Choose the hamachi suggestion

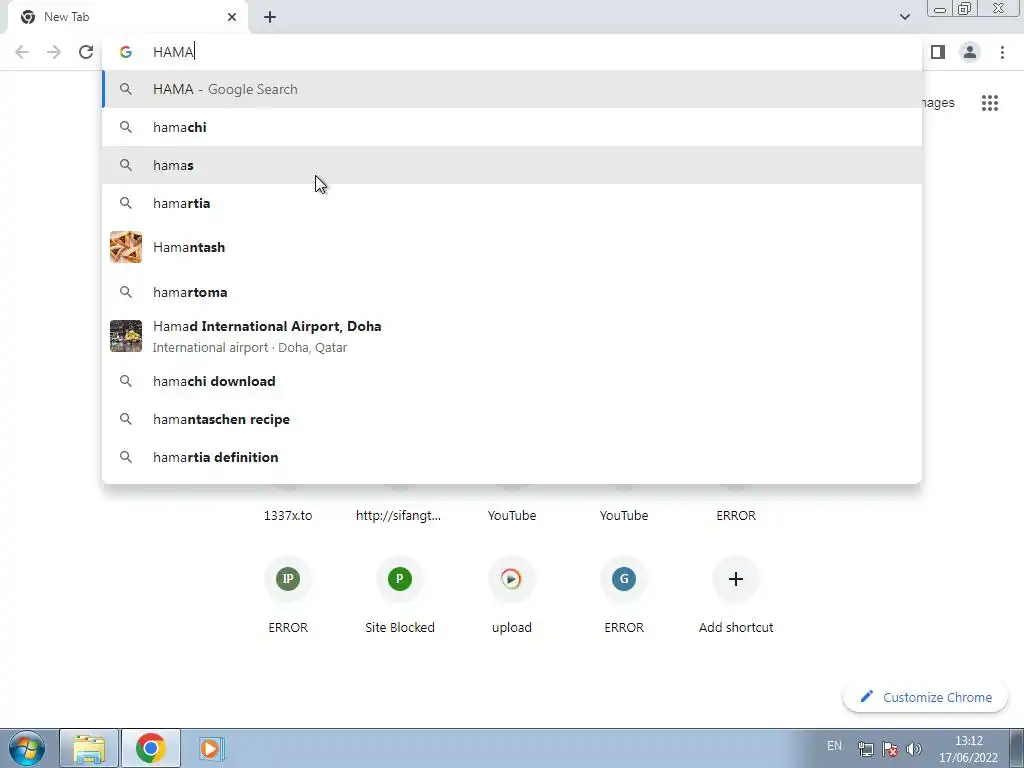(x=512, y=127)
